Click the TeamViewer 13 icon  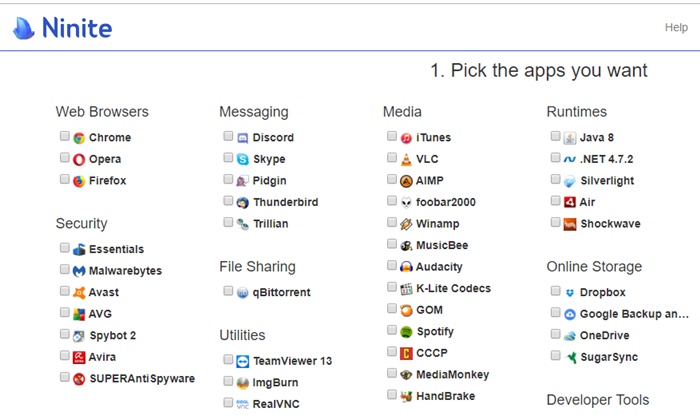click(x=242, y=361)
